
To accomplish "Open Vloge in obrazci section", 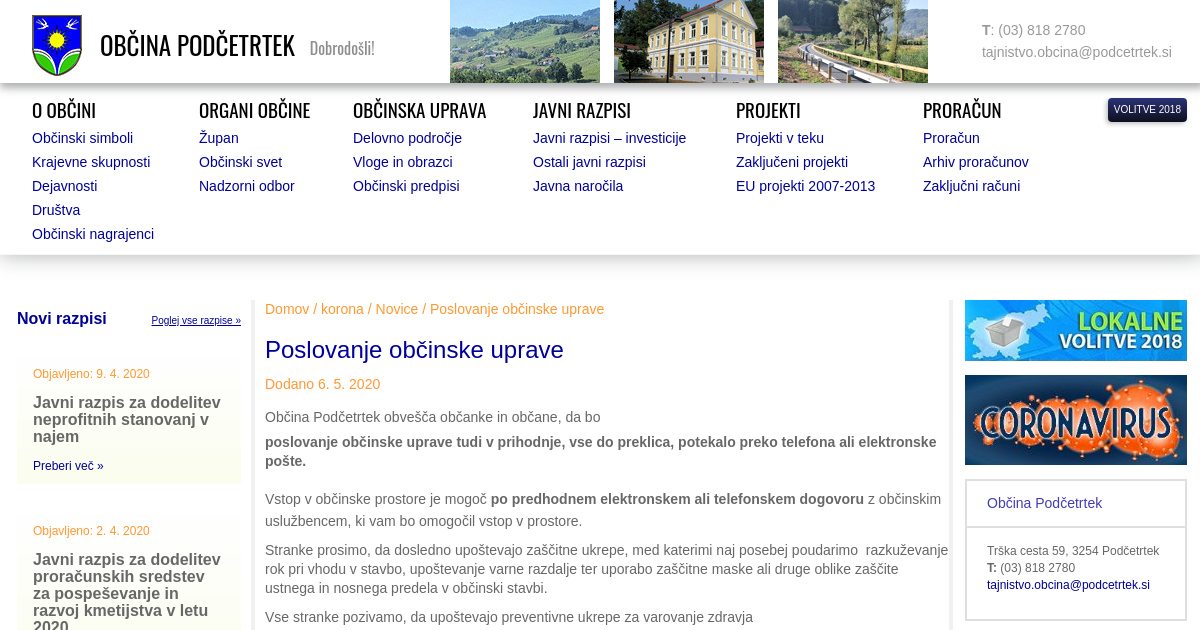I will point(402,162).
